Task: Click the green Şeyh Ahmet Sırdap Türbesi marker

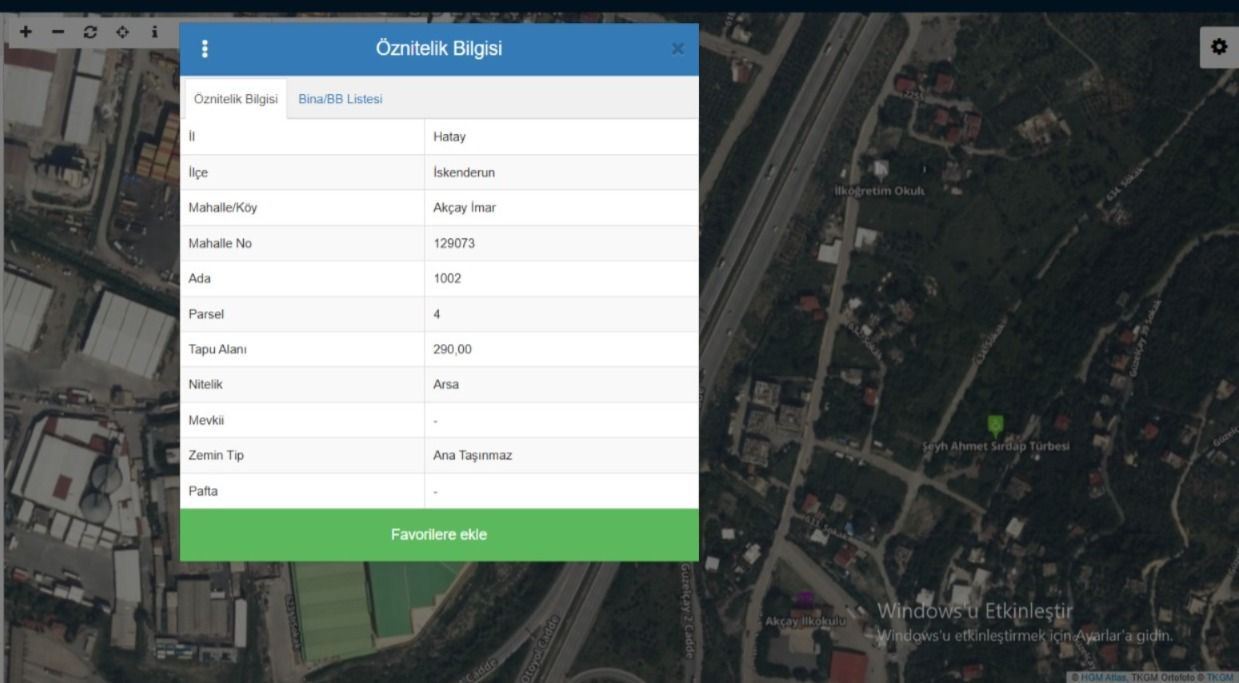Action: [995, 424]
